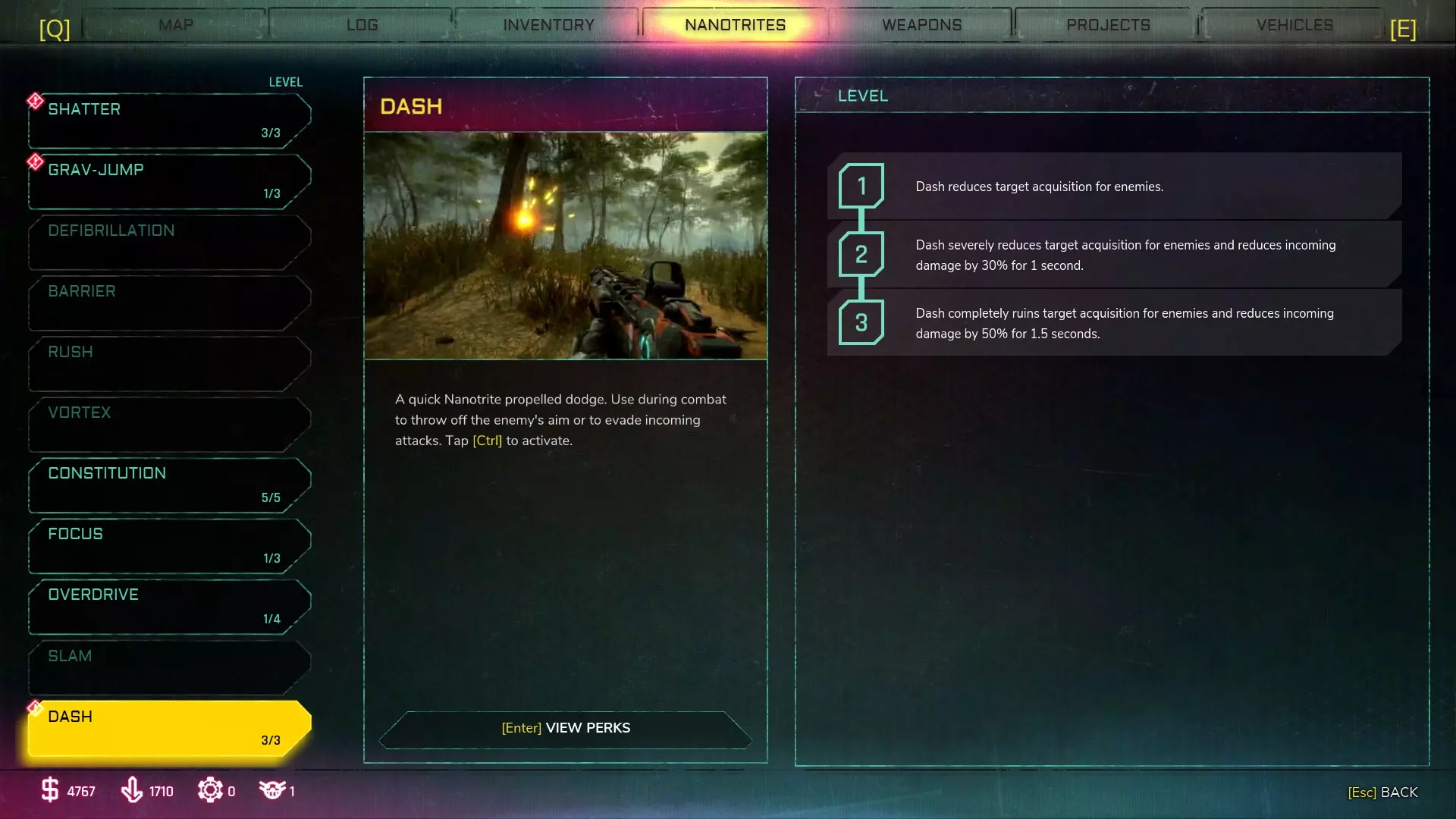Screen dimensions: 1456x819
Task: Select the Rush ability
Action: coord(170,363)
